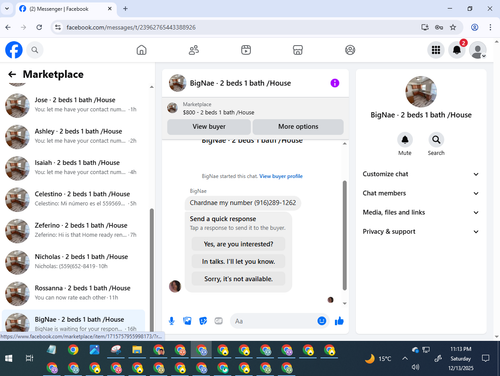Open the tab search dropdown arrow in Chrome
Viewport: 500px width, 376px height.
7,9
